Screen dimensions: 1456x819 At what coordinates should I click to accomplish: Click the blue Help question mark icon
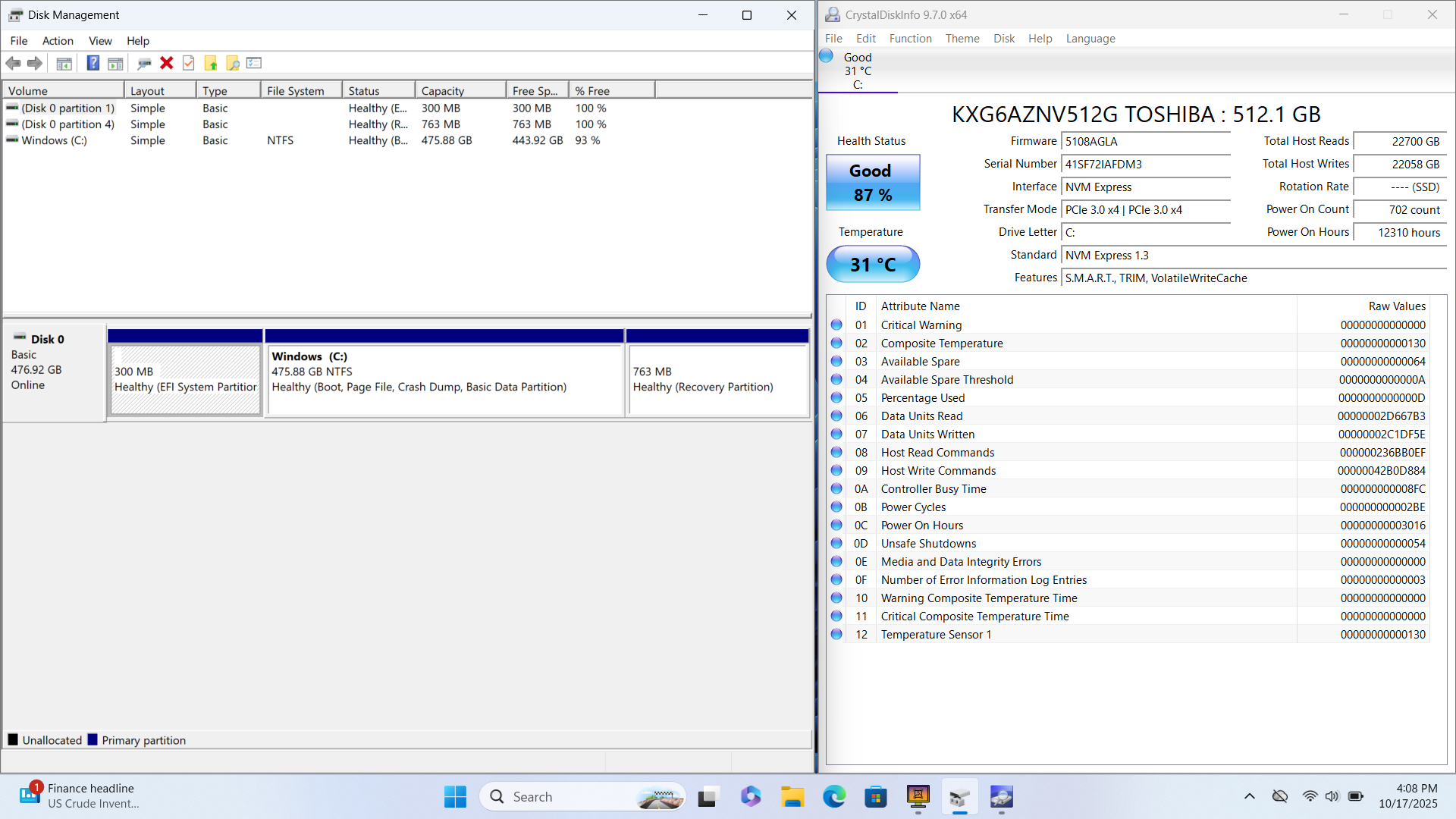point(93,63)
